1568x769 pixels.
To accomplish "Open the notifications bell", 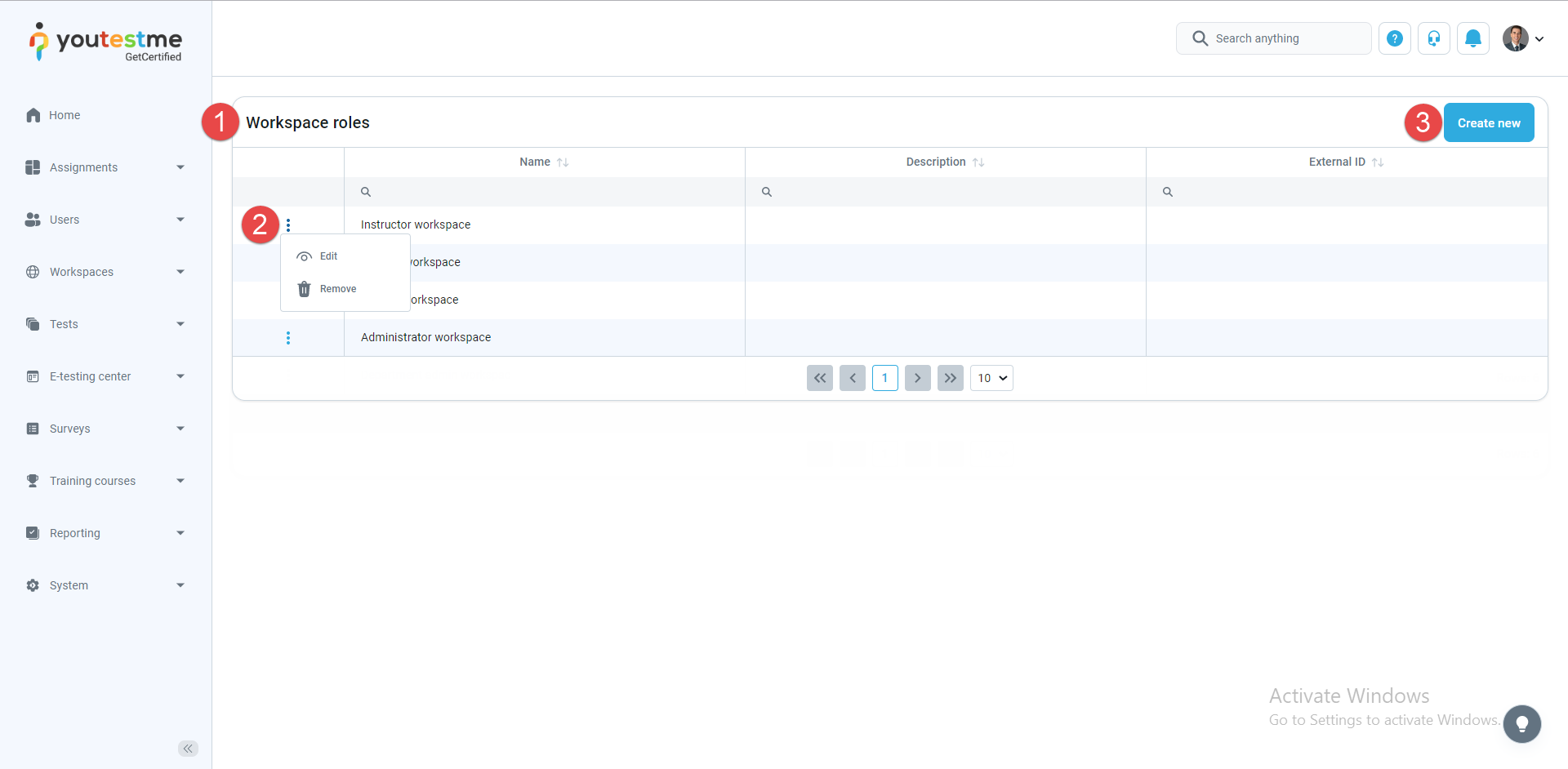I will point(1473,38).
